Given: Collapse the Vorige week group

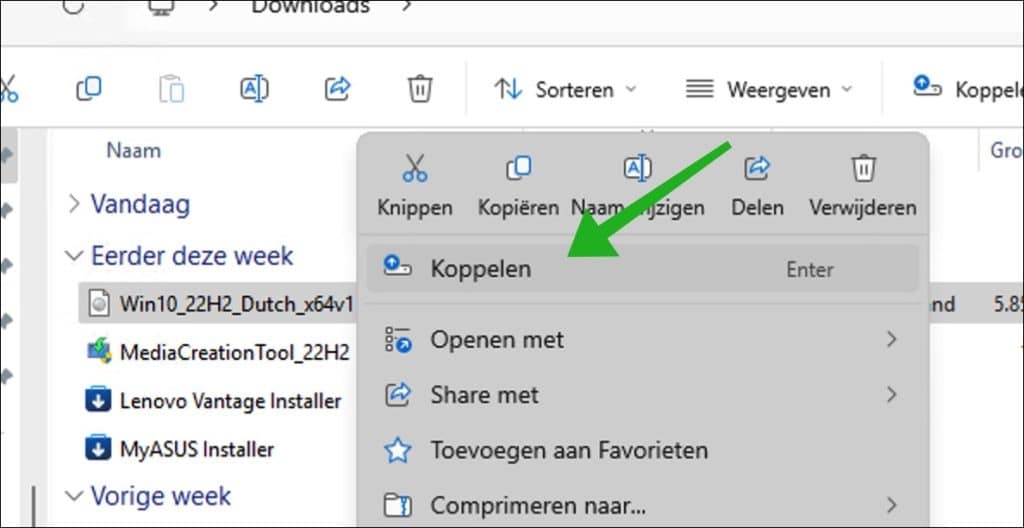Looking at the screenshot, I should pyautogui.click(x=74, y=496).
